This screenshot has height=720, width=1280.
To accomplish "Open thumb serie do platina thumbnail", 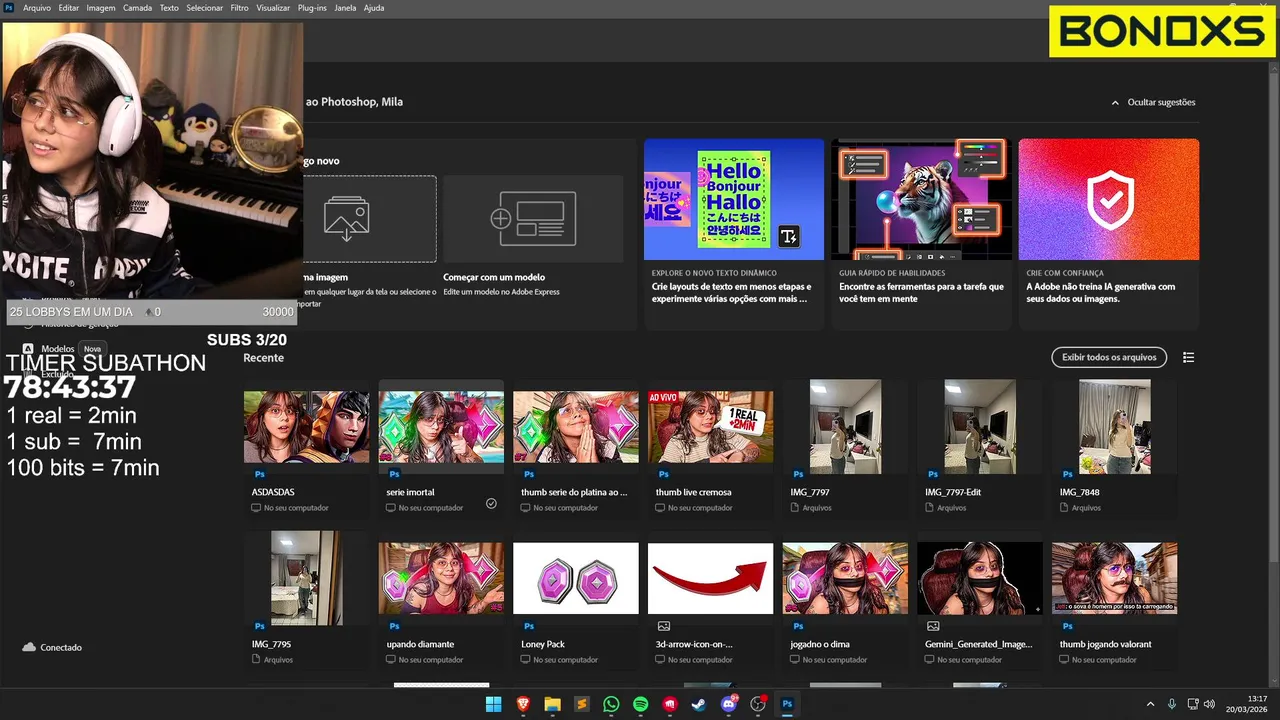I will click(x=576, y=426).
